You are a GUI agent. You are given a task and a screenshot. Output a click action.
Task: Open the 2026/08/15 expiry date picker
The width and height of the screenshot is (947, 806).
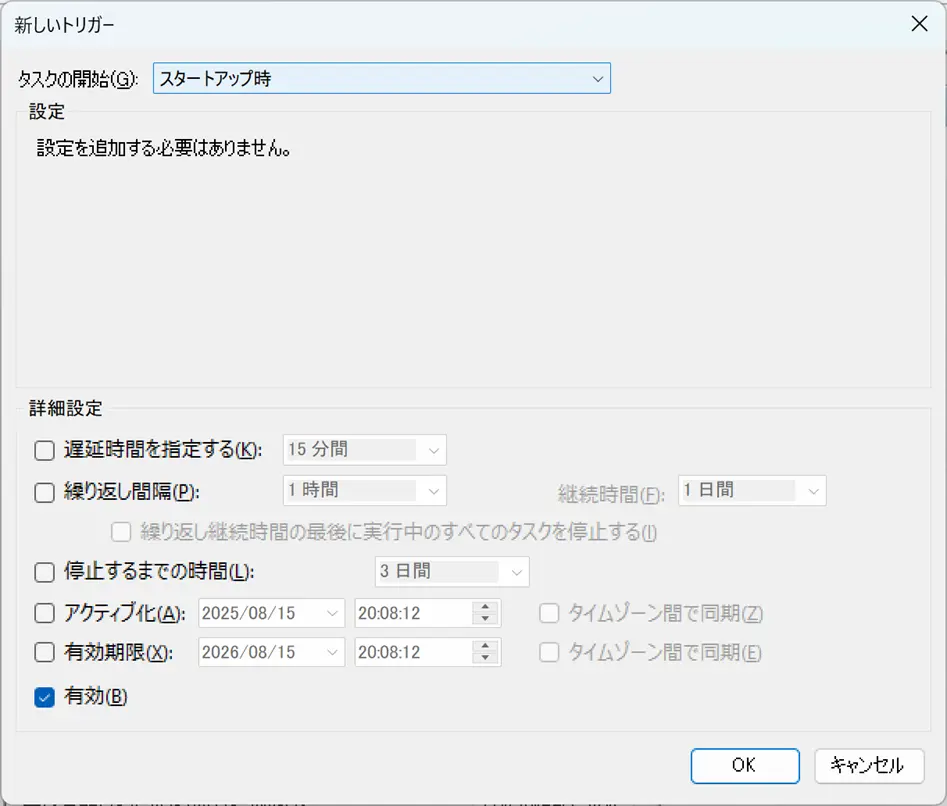tap(272, 652)
